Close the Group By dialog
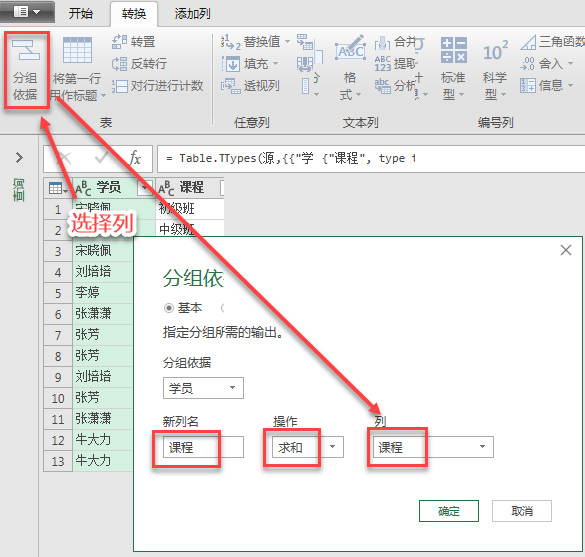Image resolution: width=585 pixels, height=557 pixels. coord(566,250)
